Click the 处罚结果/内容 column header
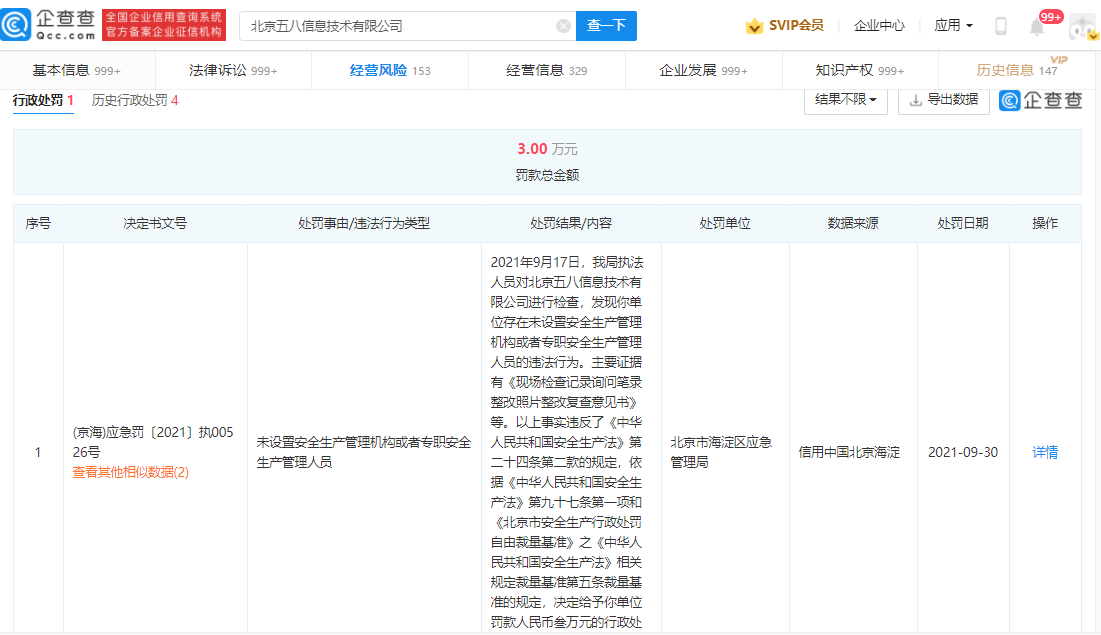The image size is (1101, 635). point(571,223)
